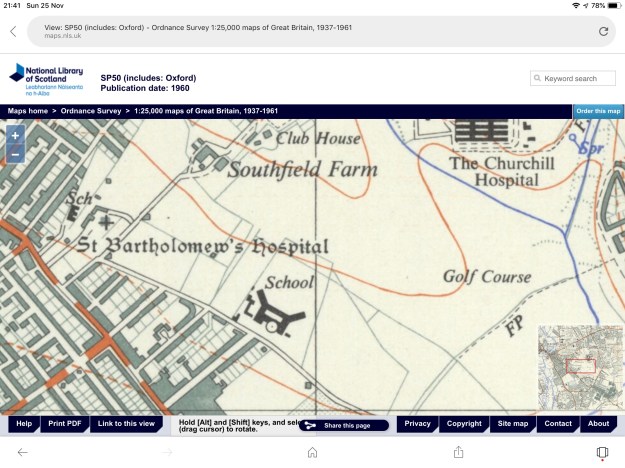Tap the bottom-left back arrow
The width and height of the screenshot is (625, 468).
[x=23, y=452]
